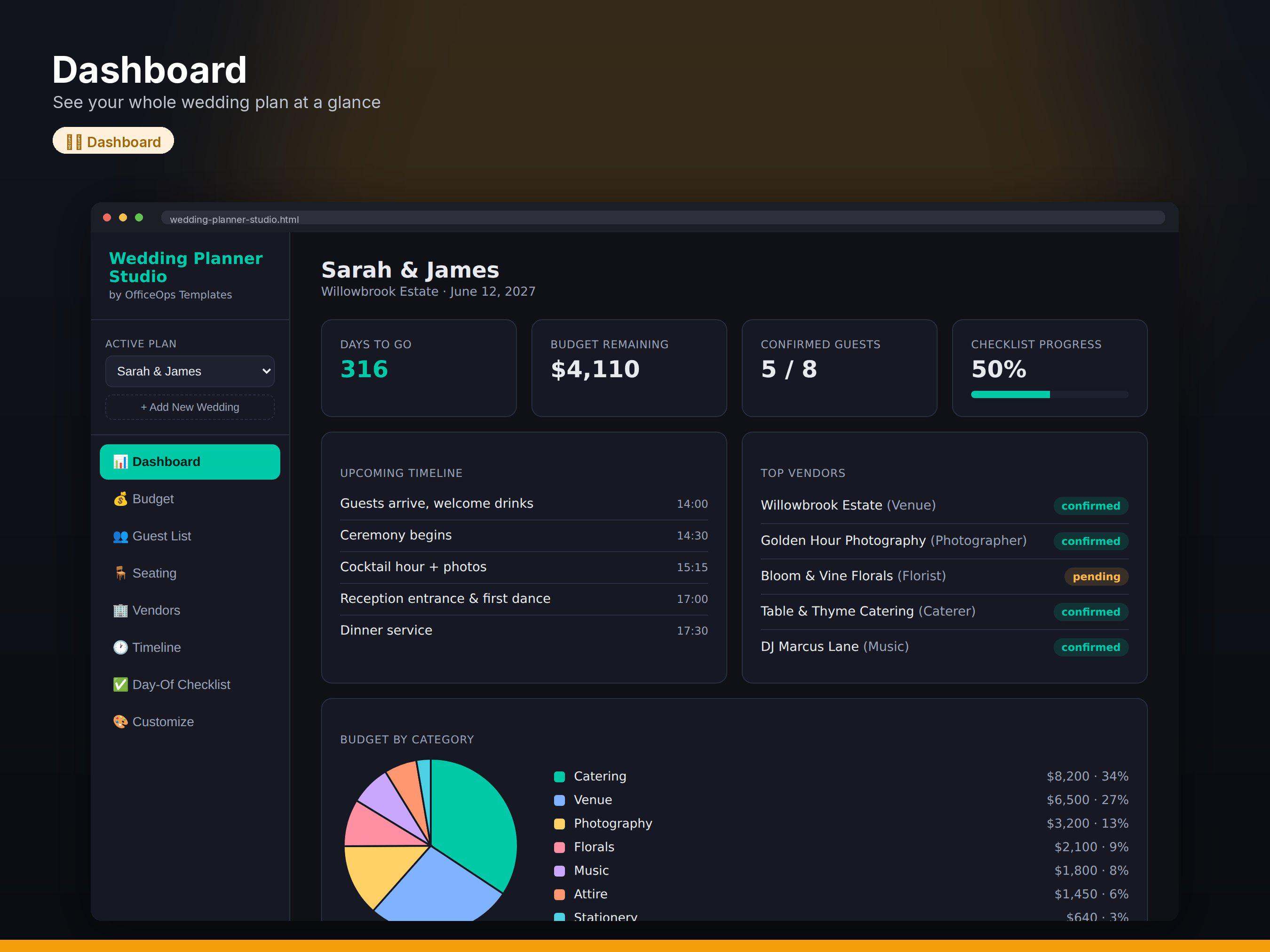1270x952 pixels.
Task: Click the 'Ceremony begins' timeline row
Action: pyautogui.click(x=524, y=535)
